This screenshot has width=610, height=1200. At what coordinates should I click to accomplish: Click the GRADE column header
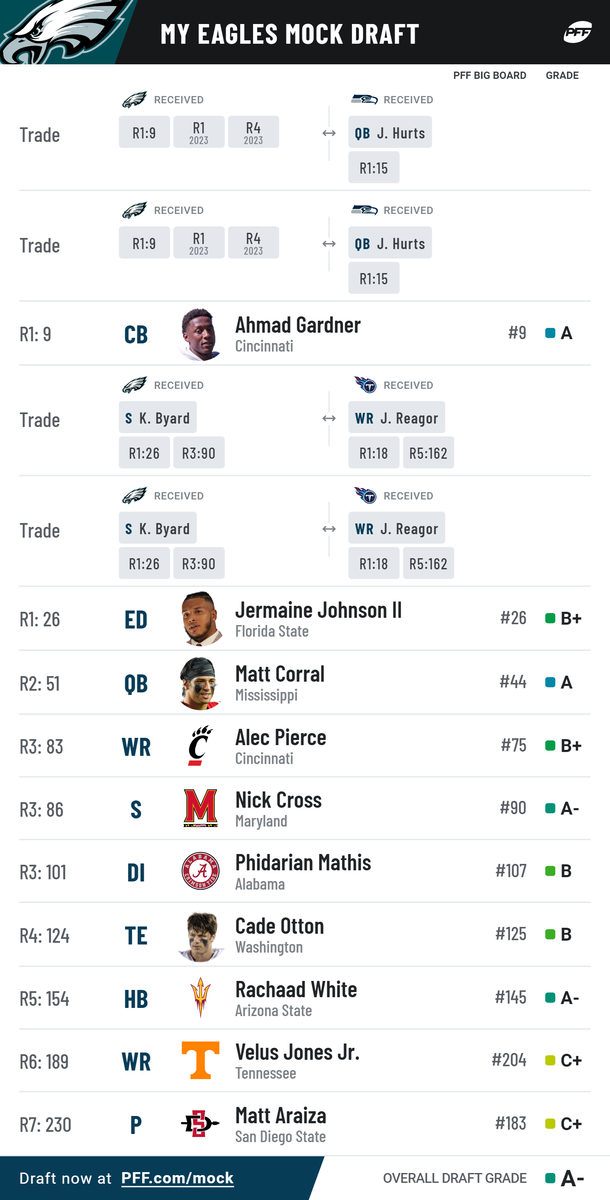[562, 75]
